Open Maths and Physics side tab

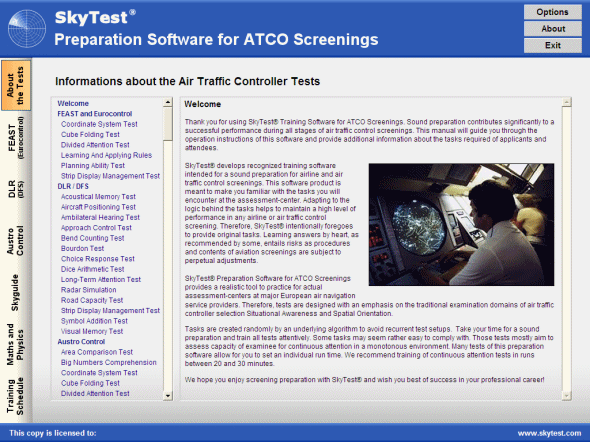click(x=16, y=344)
